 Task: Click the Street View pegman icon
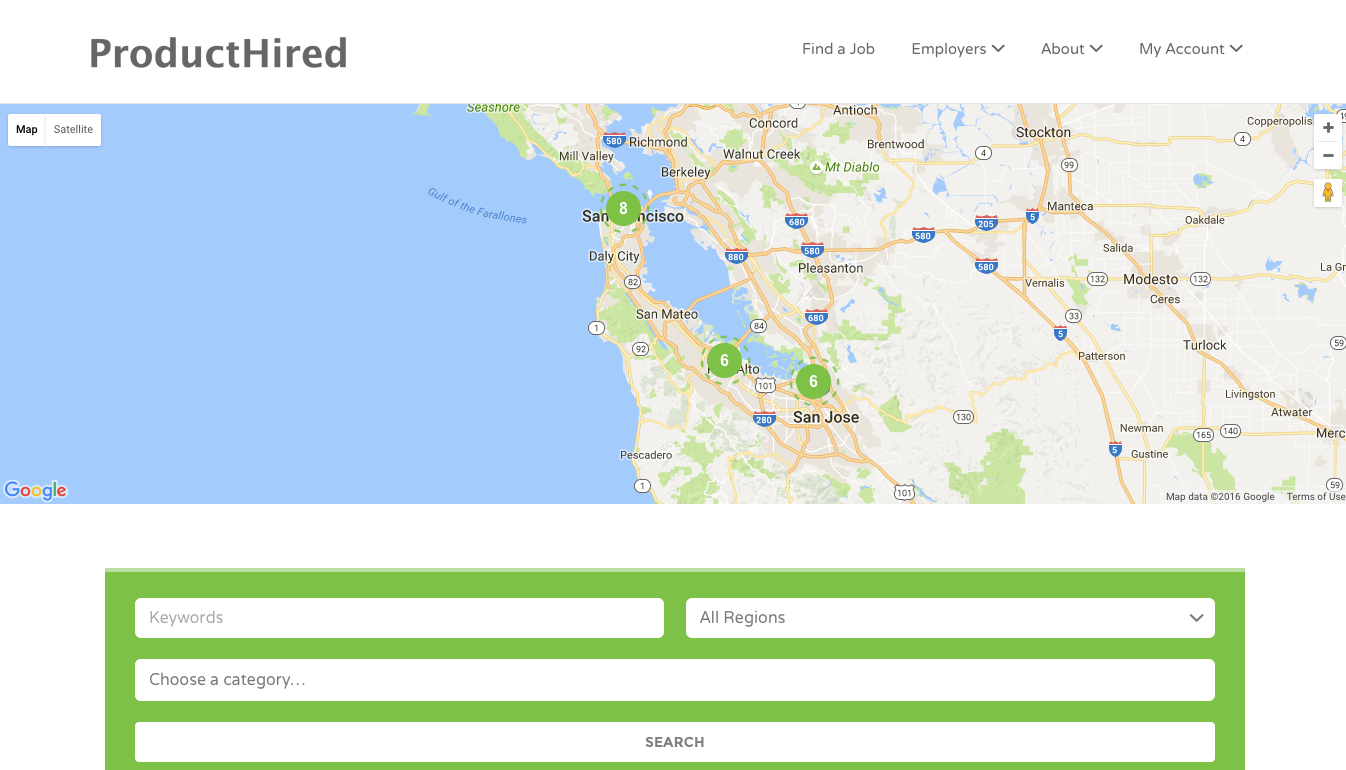(x=1328, y=192)
